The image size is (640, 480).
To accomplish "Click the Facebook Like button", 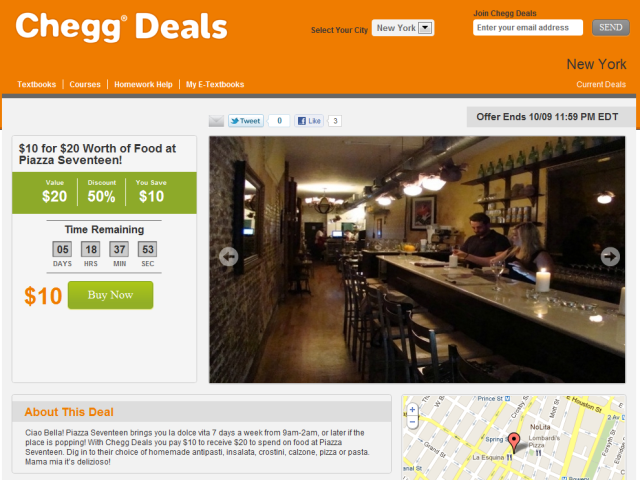I will (309, 121).
